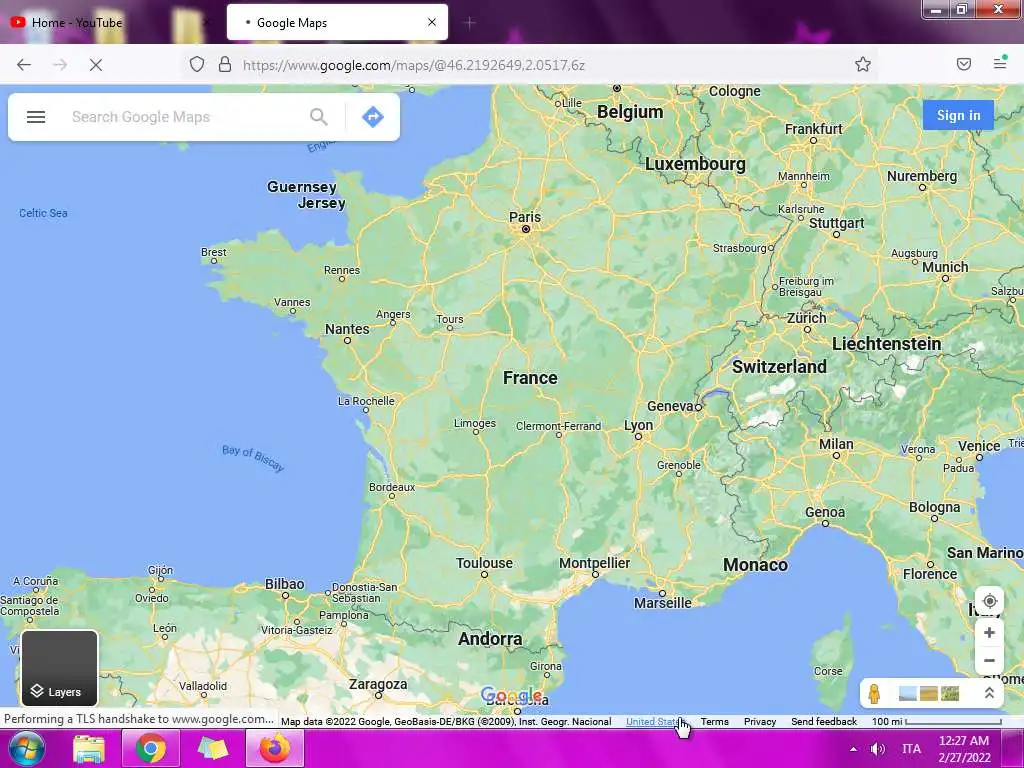Open the Terms link
The image size is (1024, 768).
click(714, 722)
